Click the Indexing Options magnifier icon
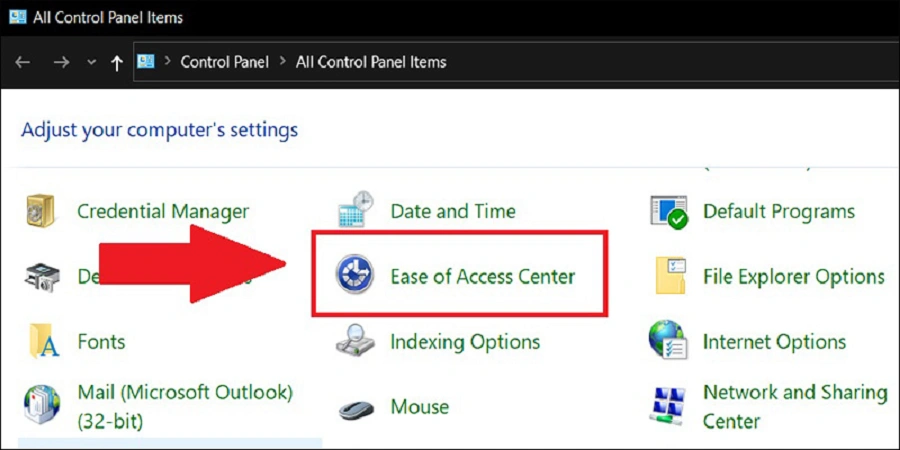 tap(355, 340)
